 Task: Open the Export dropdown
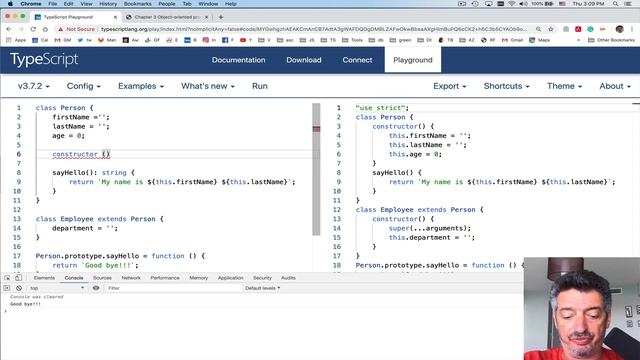tap(449, 86)
